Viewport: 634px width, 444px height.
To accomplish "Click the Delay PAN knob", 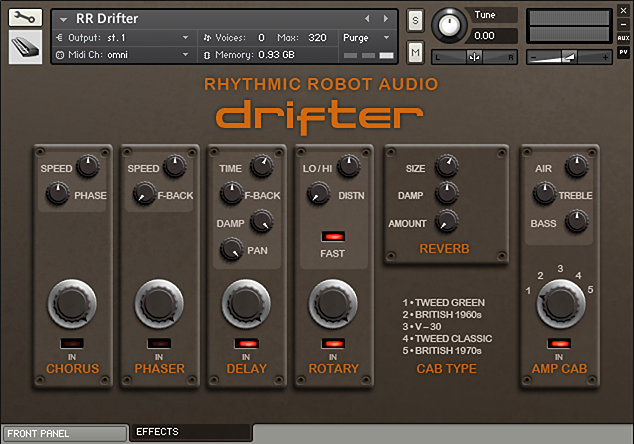I will [x=231, y=248].
